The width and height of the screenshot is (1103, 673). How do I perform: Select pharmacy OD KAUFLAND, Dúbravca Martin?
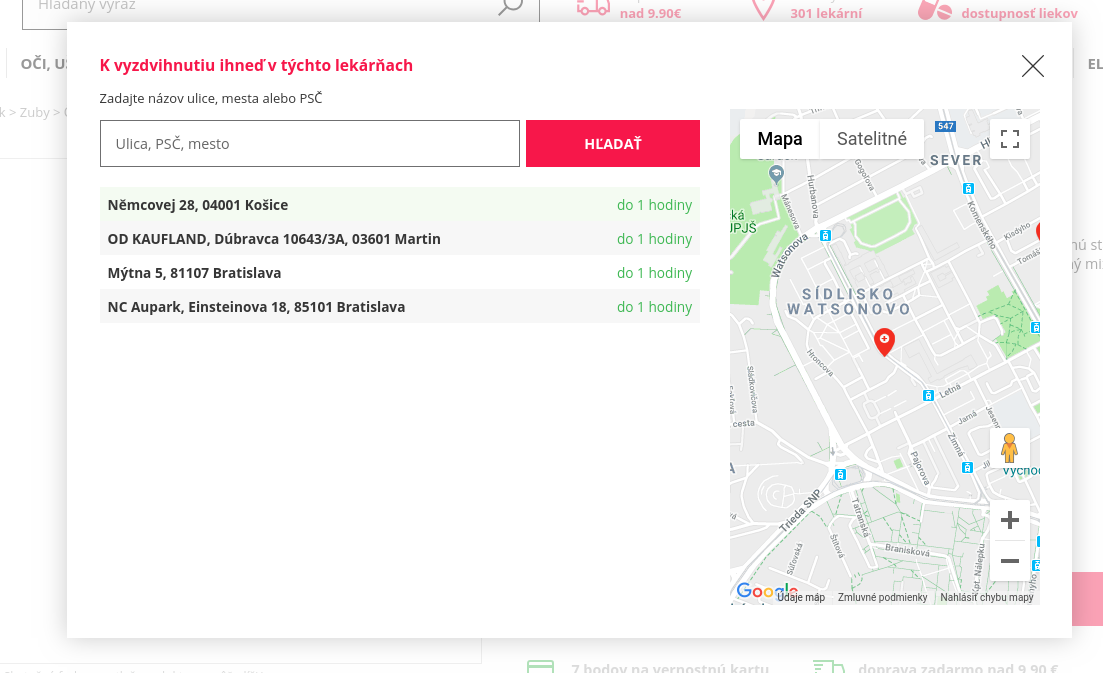400,239
